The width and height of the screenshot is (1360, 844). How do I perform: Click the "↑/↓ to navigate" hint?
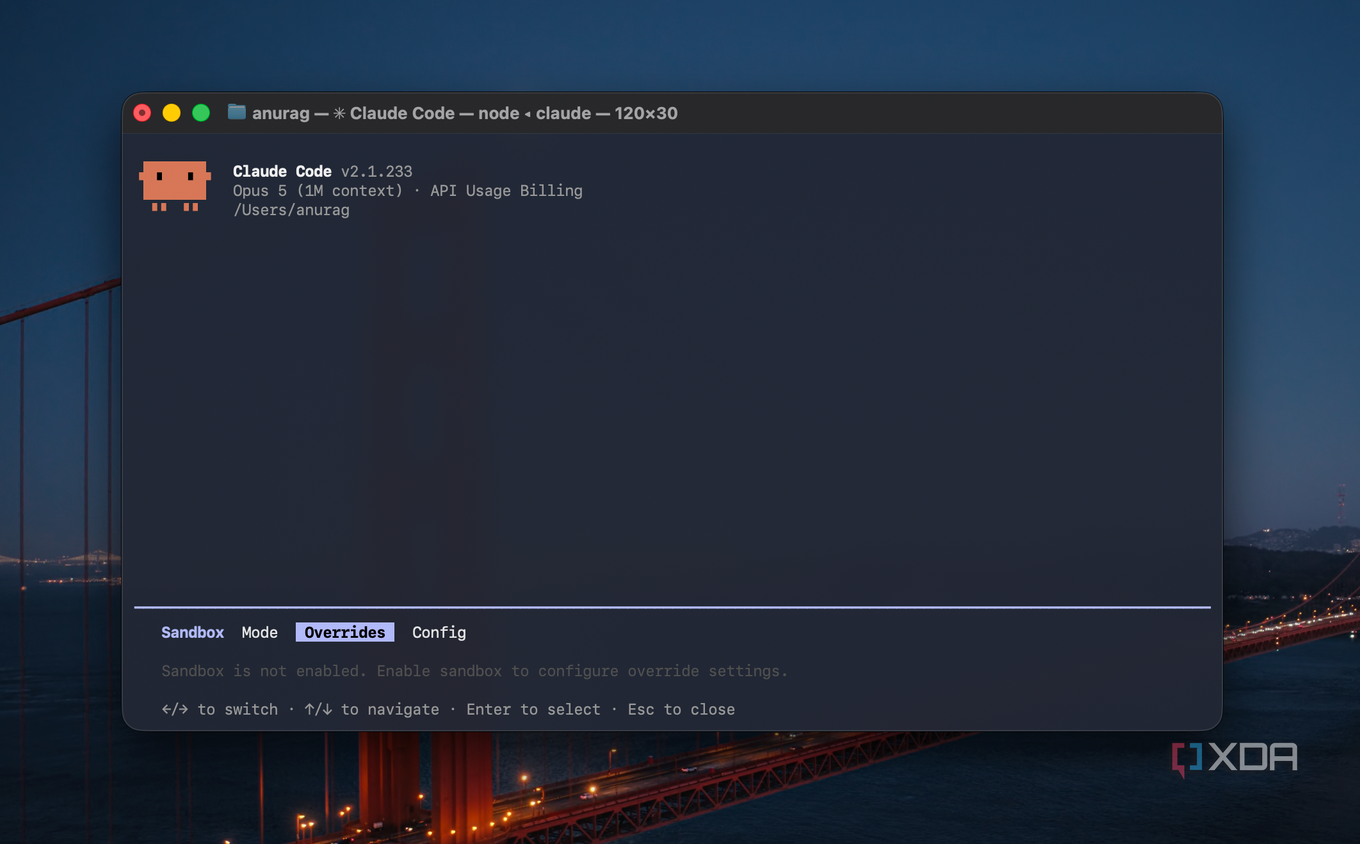(x=372, y=709)
